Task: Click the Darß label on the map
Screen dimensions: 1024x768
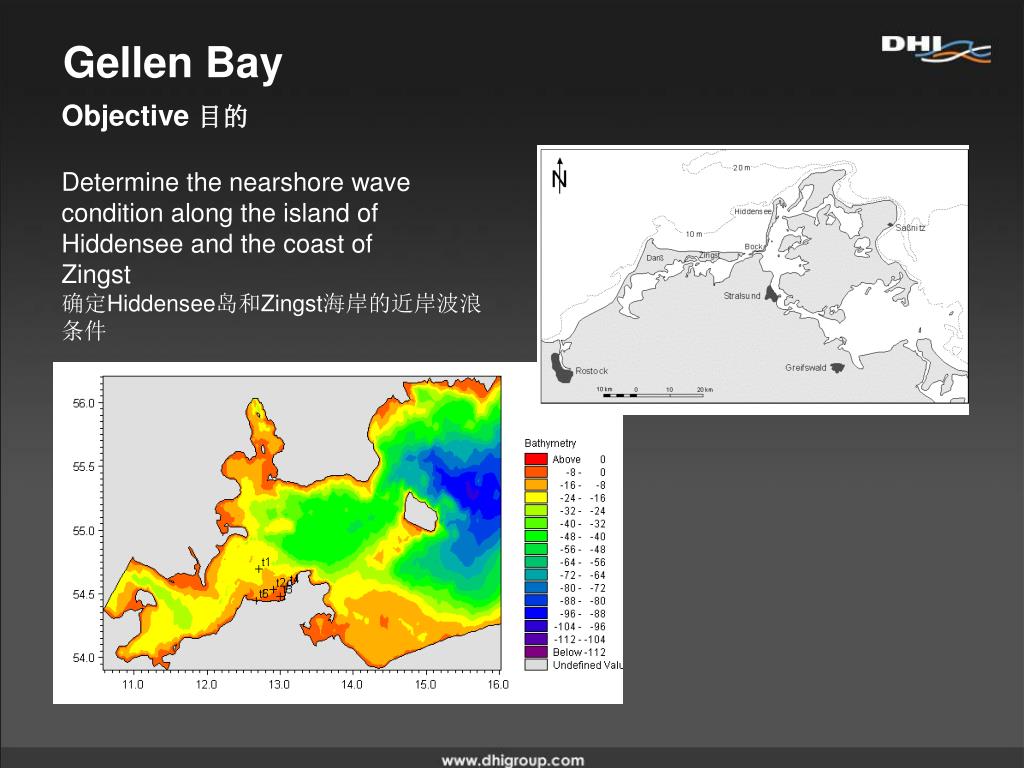Action: tap(655, 258)
